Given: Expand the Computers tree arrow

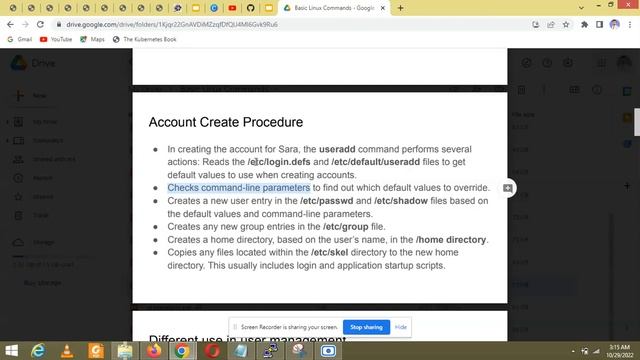Looking at the screenshot, I should tap(7, 140).
